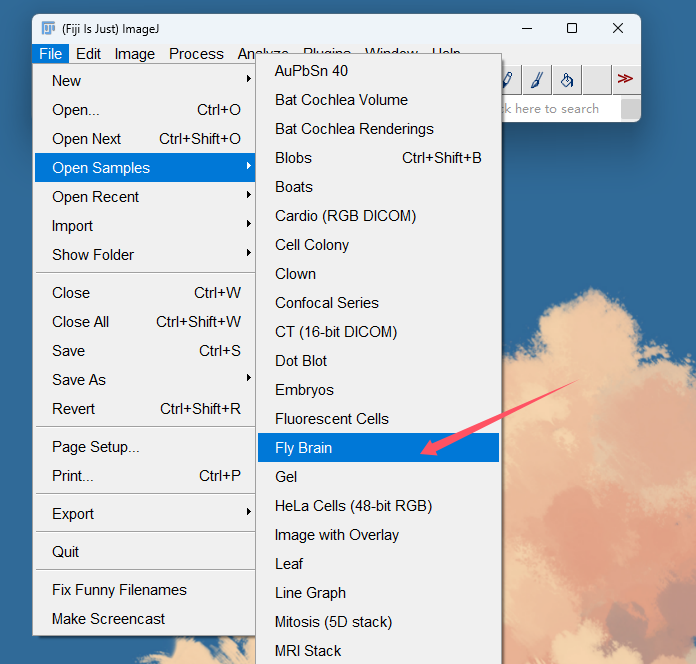Choose the Fly Brain sample image
The width and height of the screenshot is (696, 664).
tap(378, 447)
